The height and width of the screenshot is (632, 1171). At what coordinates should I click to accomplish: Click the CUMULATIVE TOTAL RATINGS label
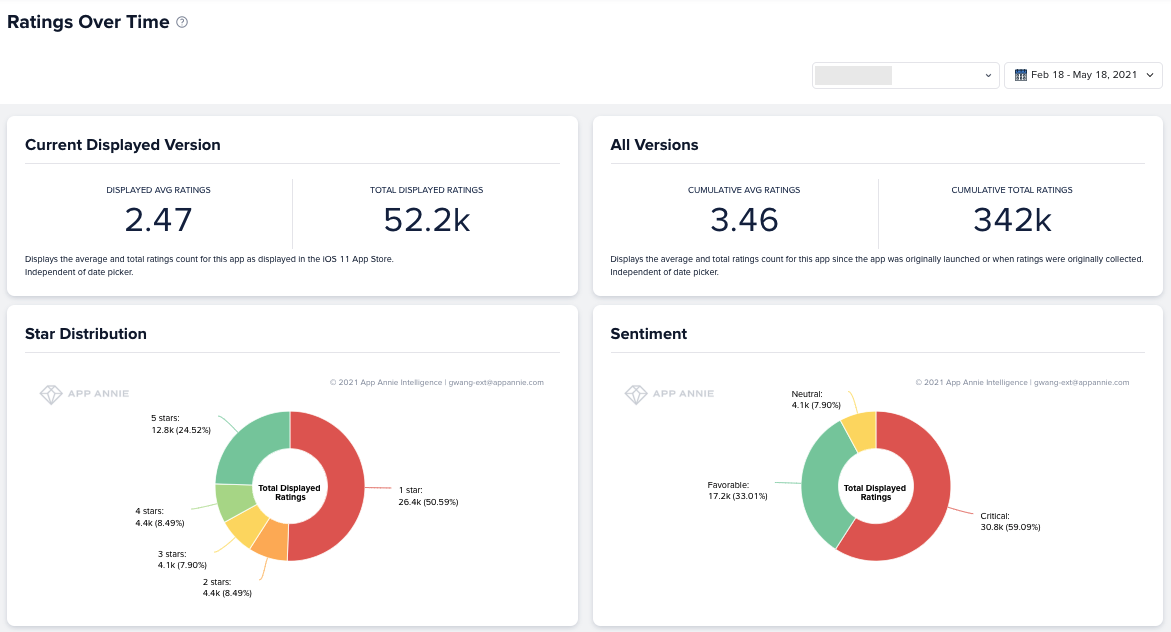[x=1012, y=190]
